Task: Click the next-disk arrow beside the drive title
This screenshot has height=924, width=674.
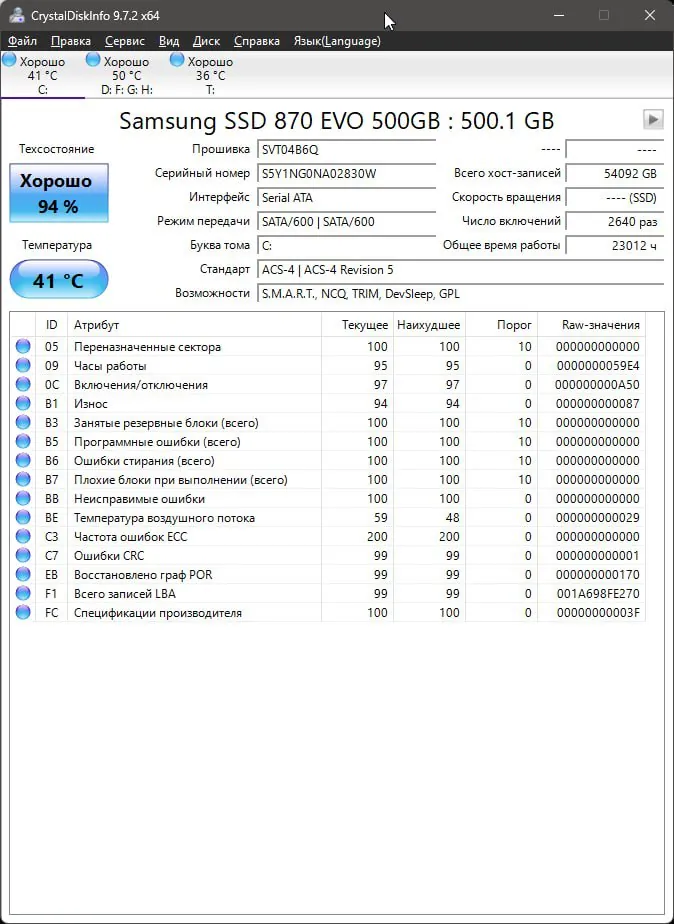Action: [x=653, y=120]
